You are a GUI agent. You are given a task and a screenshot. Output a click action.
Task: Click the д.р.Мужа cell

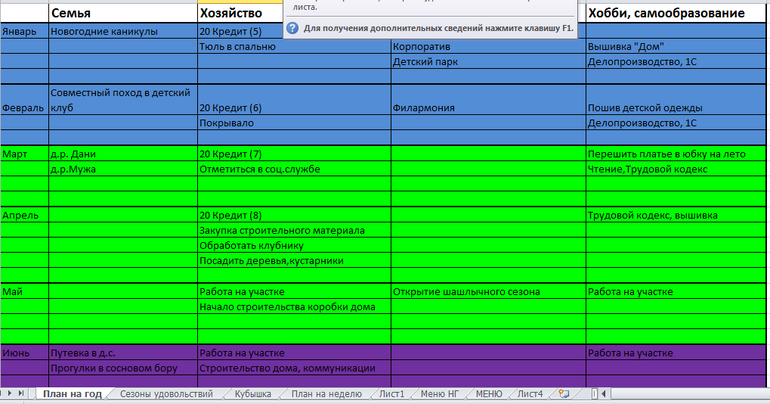click(x=123, y=169)
